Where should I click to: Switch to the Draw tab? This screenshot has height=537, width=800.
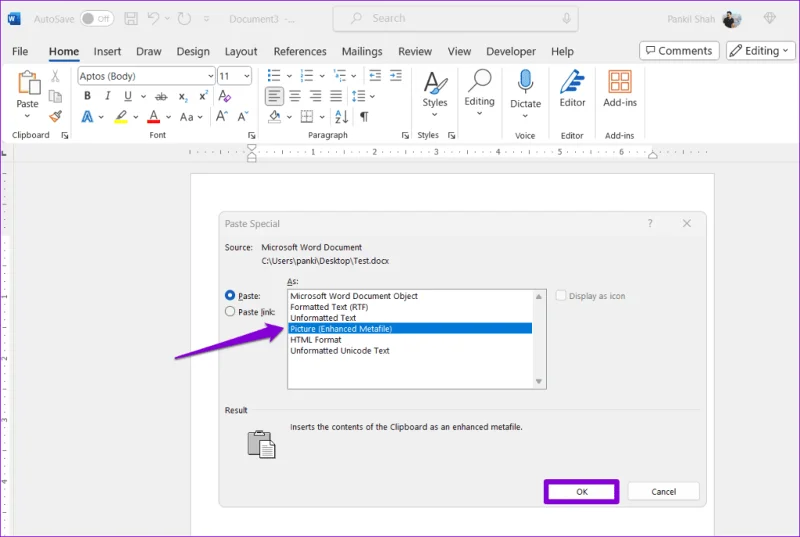click(148, 52)
